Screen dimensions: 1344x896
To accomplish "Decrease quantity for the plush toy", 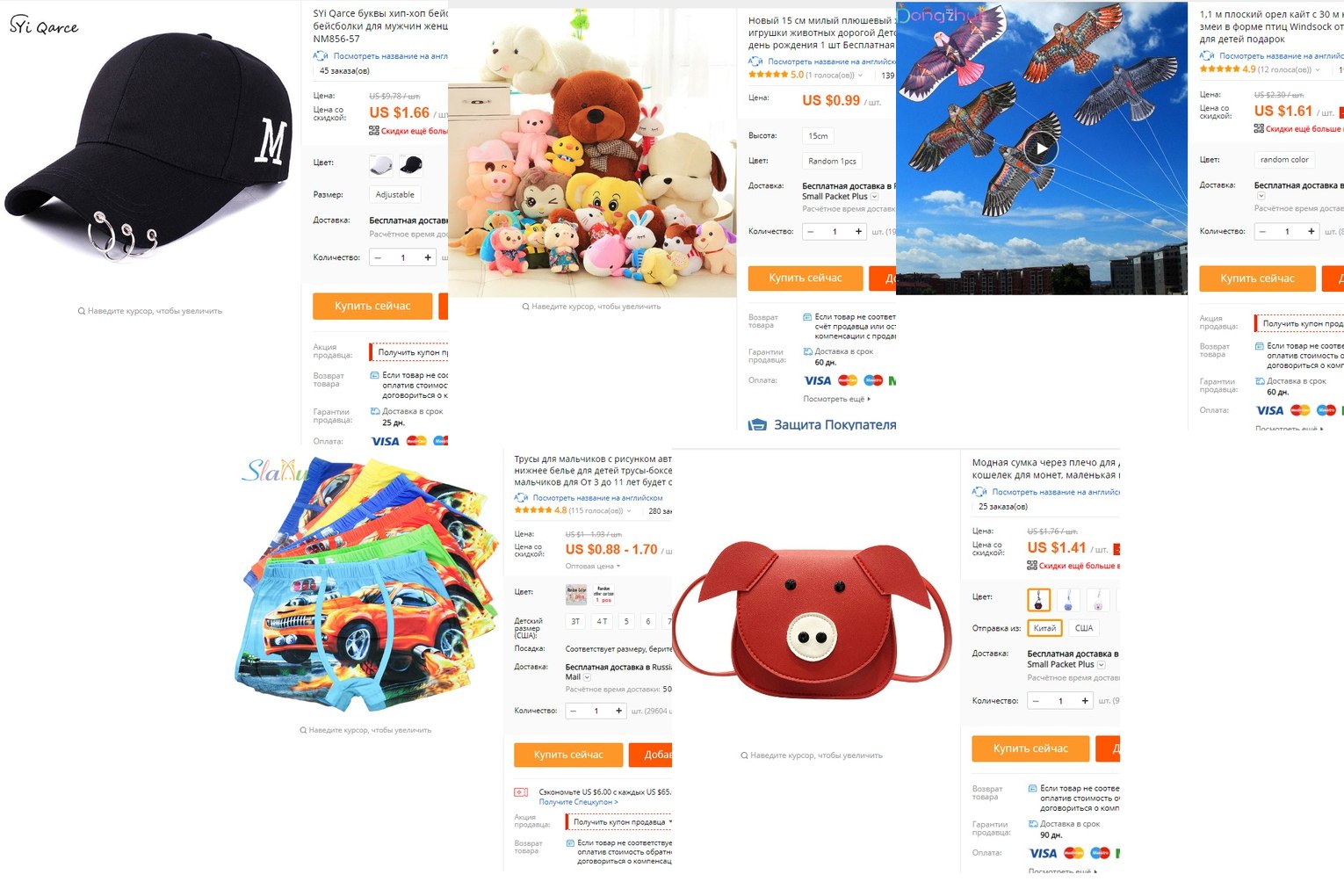I will tap(810, 232).
